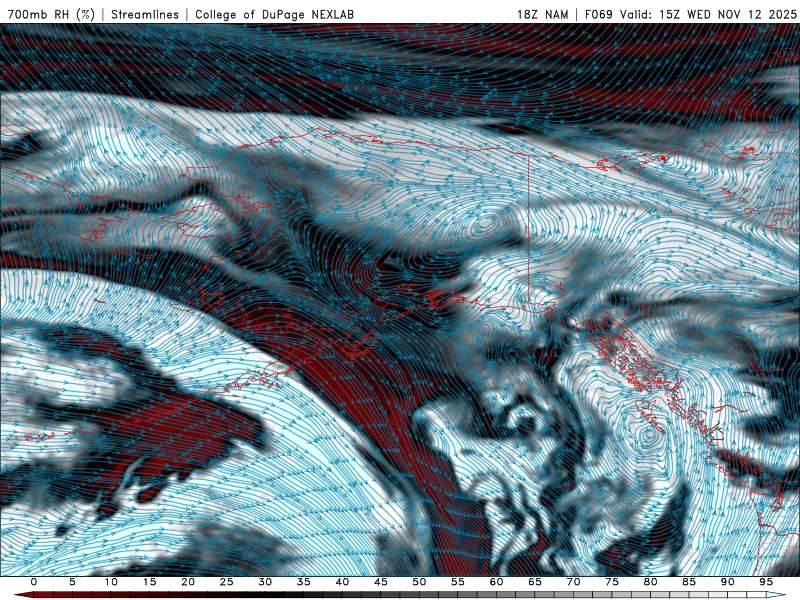Click the '0' color scale label
The width and height of the screenshot is (800, 600).
[34, 582]
